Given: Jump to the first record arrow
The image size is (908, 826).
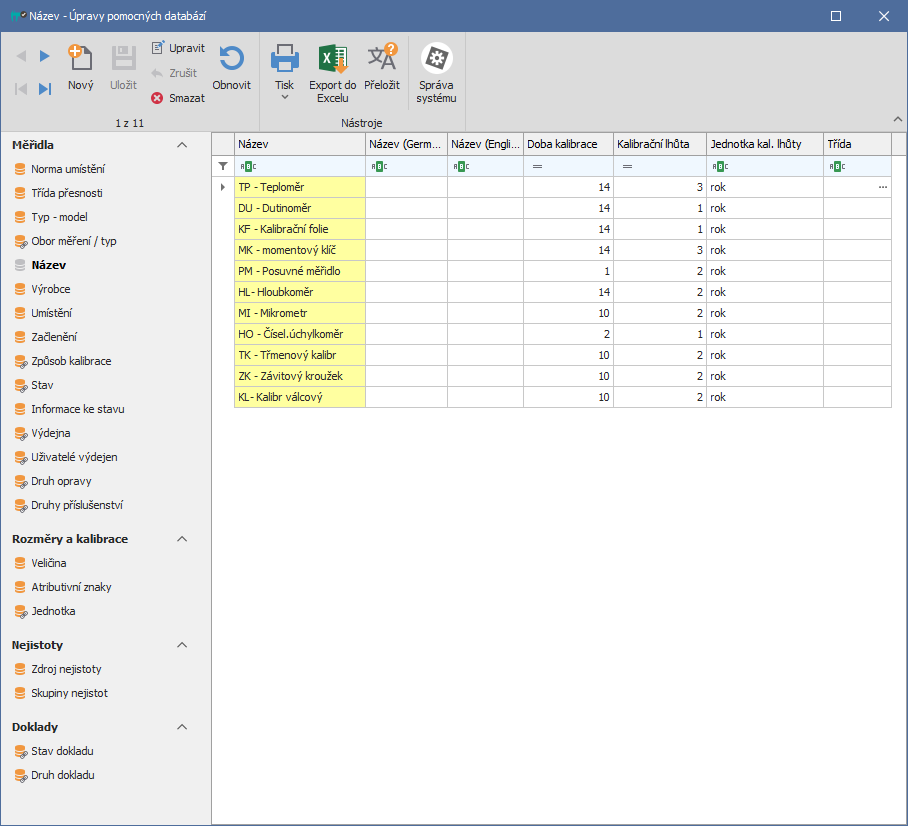Looking at the screenshot, I should point(21,89).
